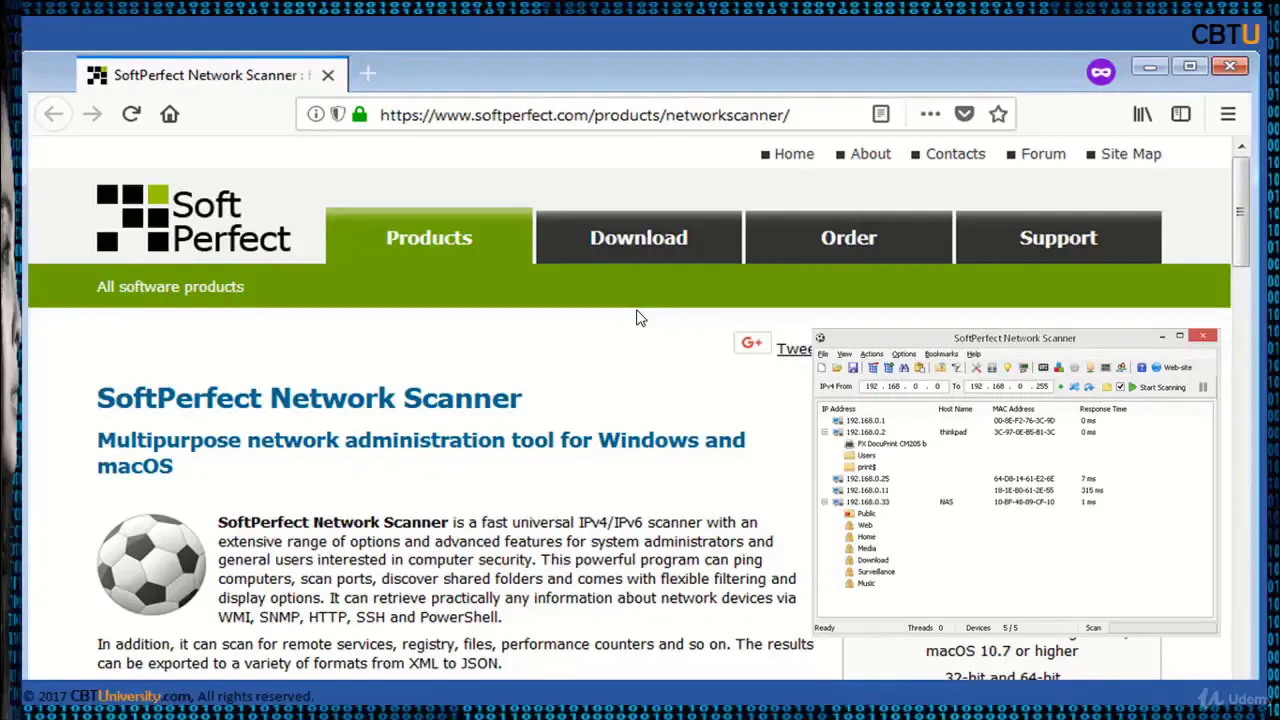Click the page vertical scrollbar thumb
The width and height of the screenshot is (1280, 720).
tap(1241, 212)
